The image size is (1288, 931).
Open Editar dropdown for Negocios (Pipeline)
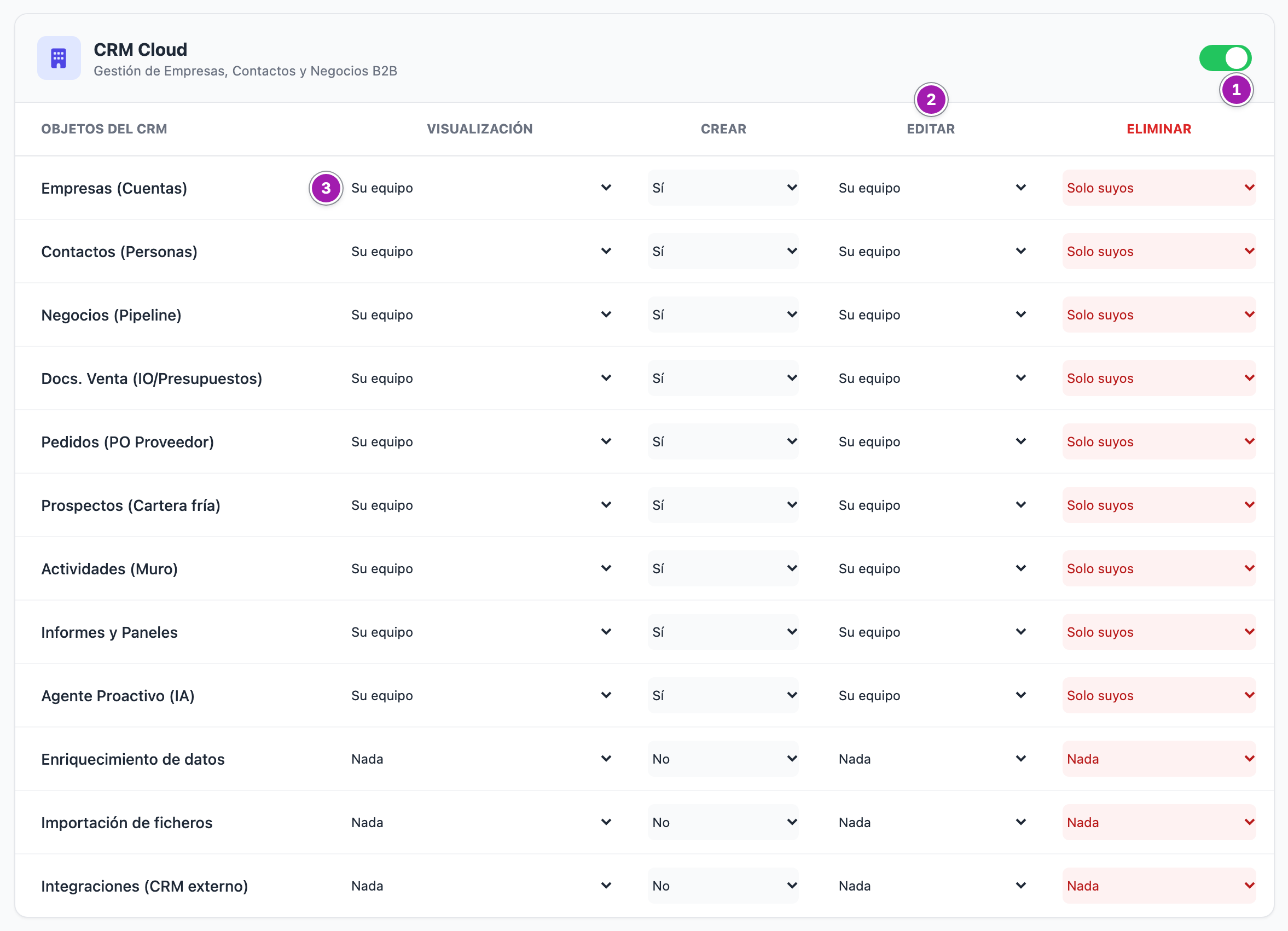(931, 315)
